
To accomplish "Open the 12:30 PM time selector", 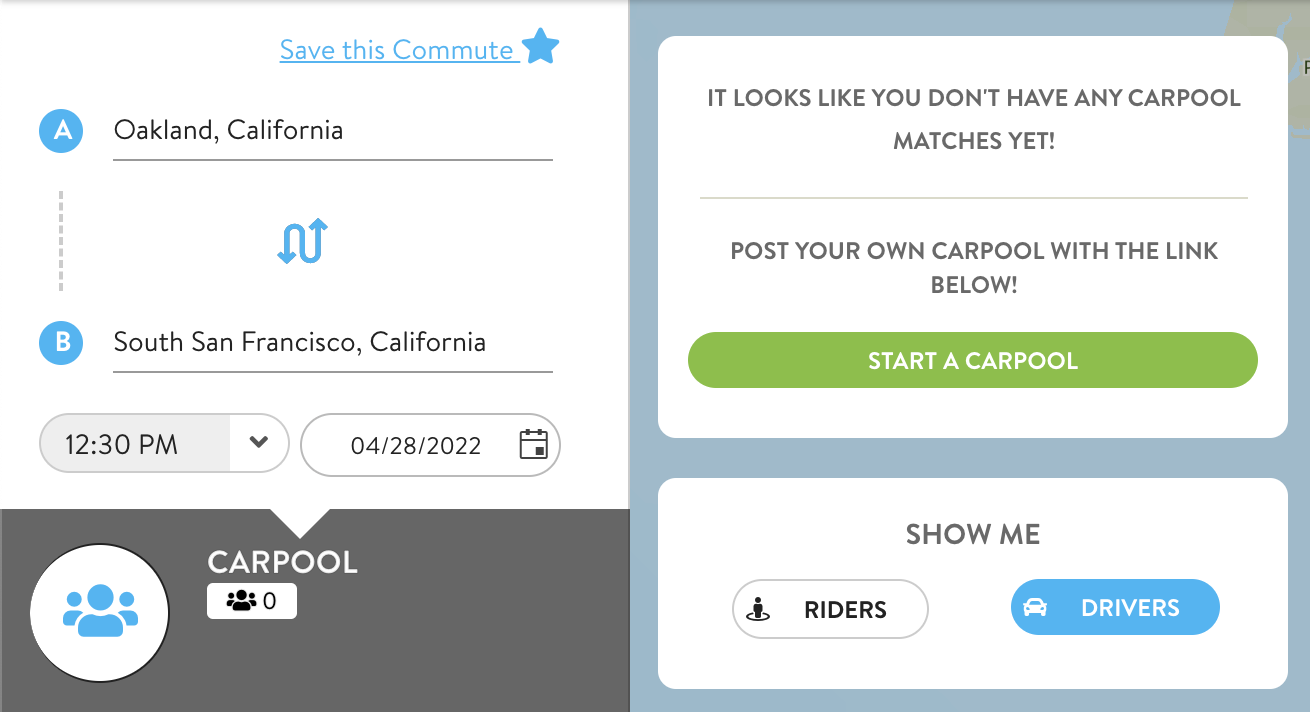I will pos(164,444).
